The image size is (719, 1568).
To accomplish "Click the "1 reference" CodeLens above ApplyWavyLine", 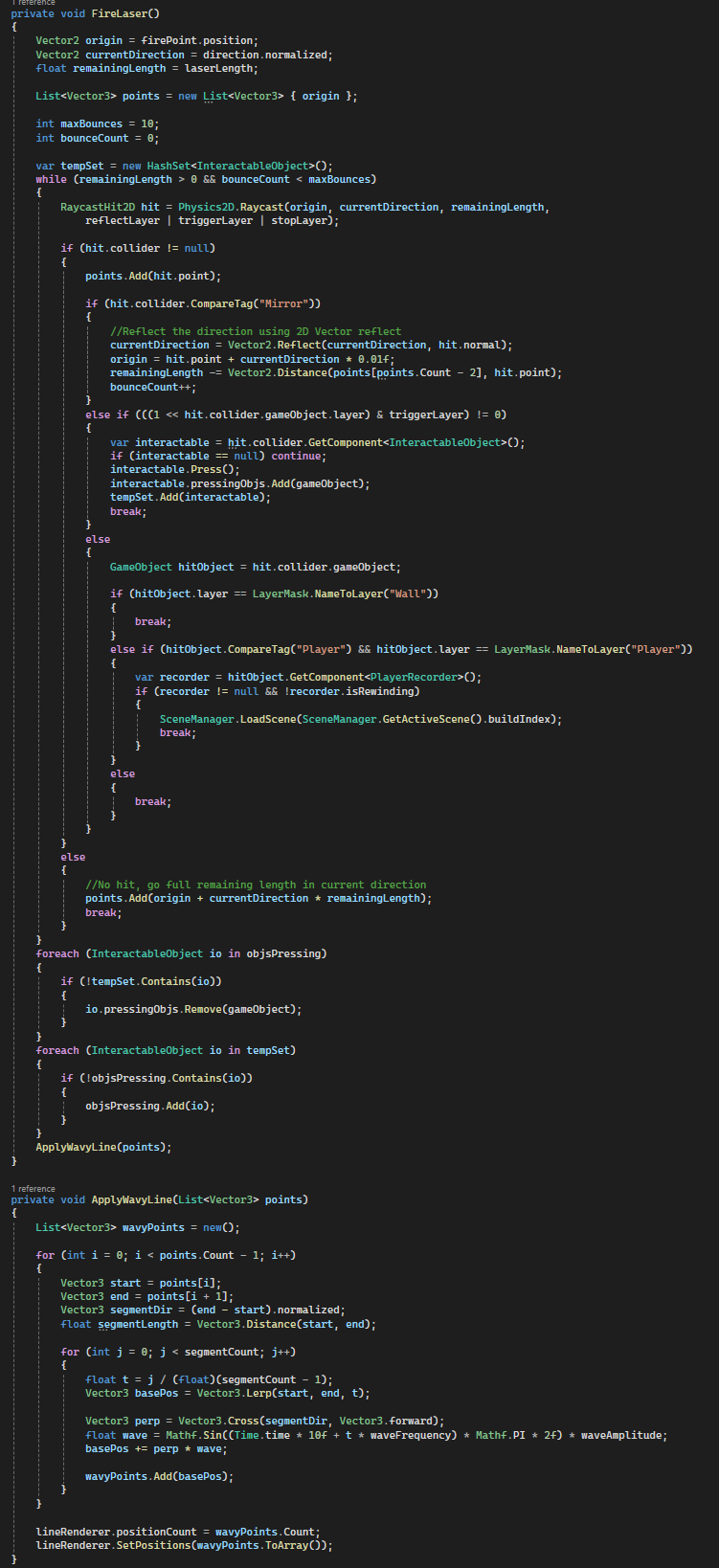I will pyautogui.click(x=34, y=1188).
